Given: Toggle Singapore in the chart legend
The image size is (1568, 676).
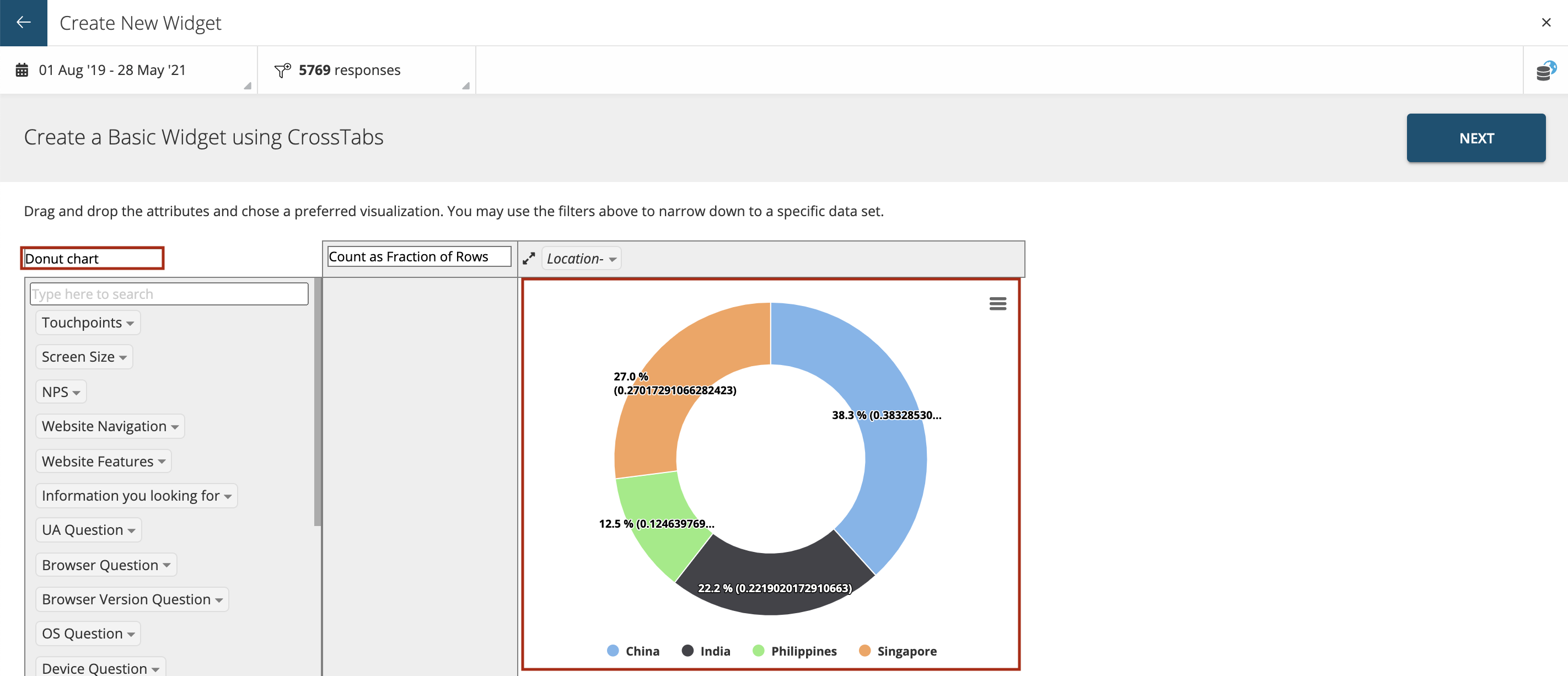Looking at the screenshot, I should [x=898, y=651].
